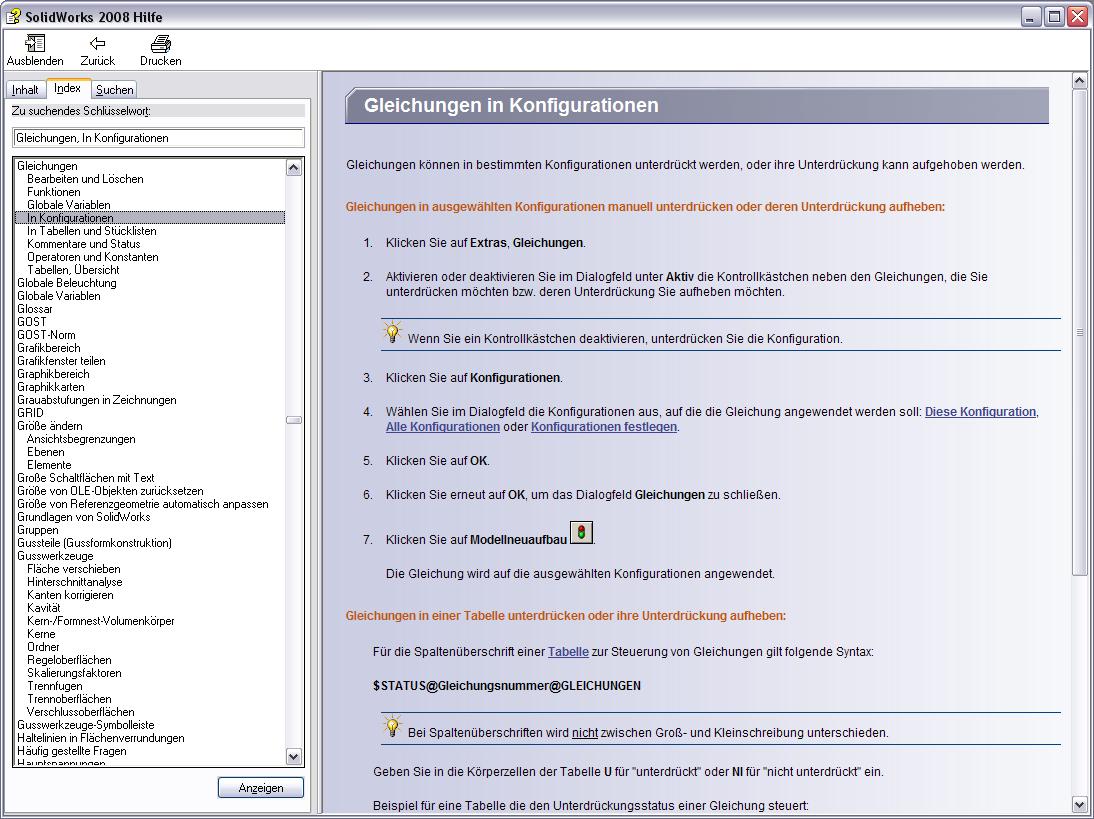Select Kanten korrigieren entry

(70, 596)
